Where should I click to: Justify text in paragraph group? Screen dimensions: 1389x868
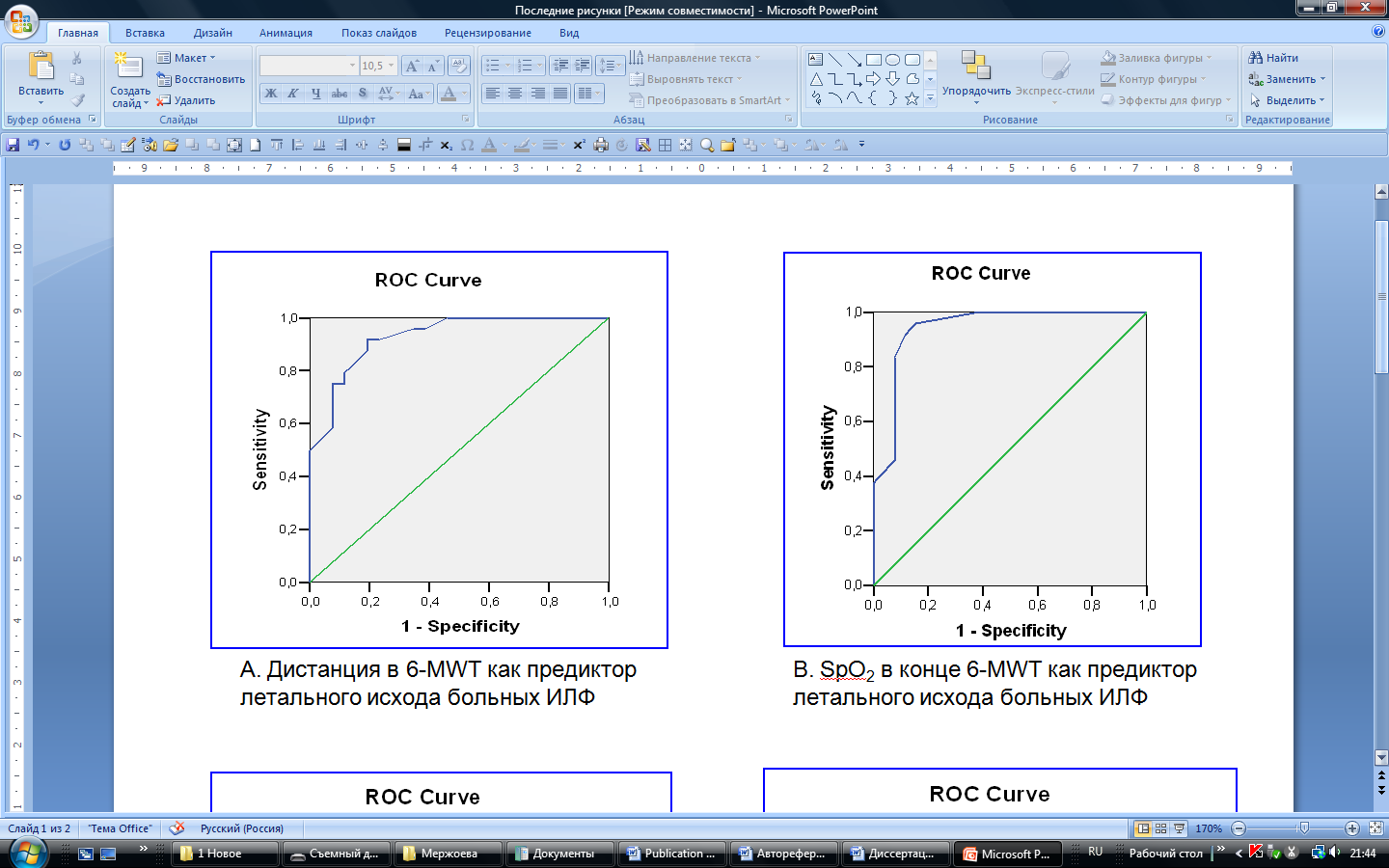tap(560, 94)
